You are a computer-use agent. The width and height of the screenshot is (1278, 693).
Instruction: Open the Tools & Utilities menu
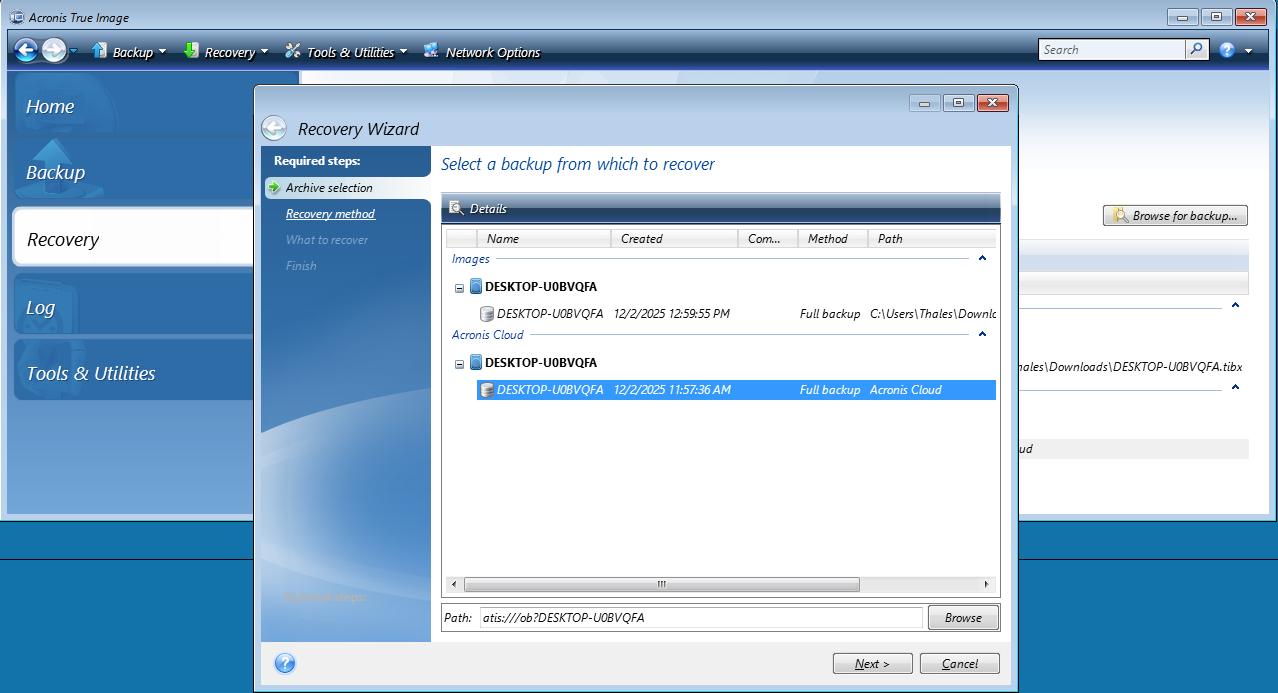click(x=346, y=50)
